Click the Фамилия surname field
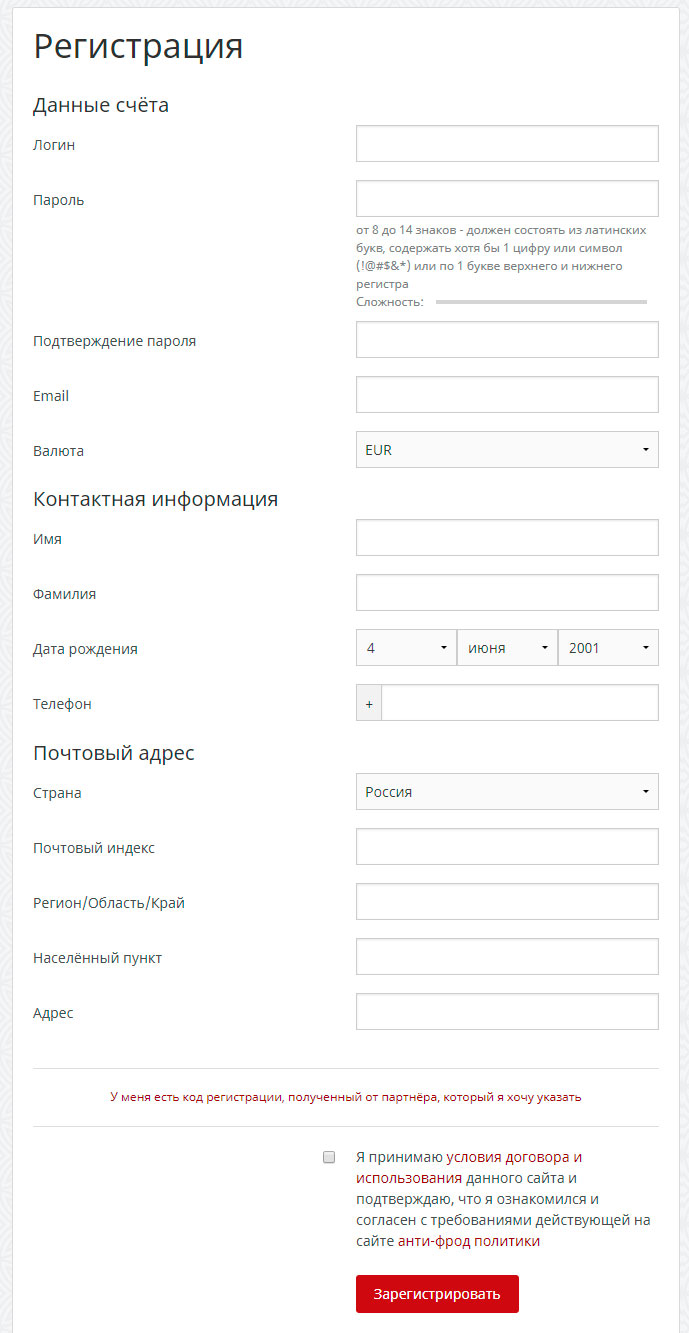This screenshot has width=689, height=1333. click(x=507, y=593)
